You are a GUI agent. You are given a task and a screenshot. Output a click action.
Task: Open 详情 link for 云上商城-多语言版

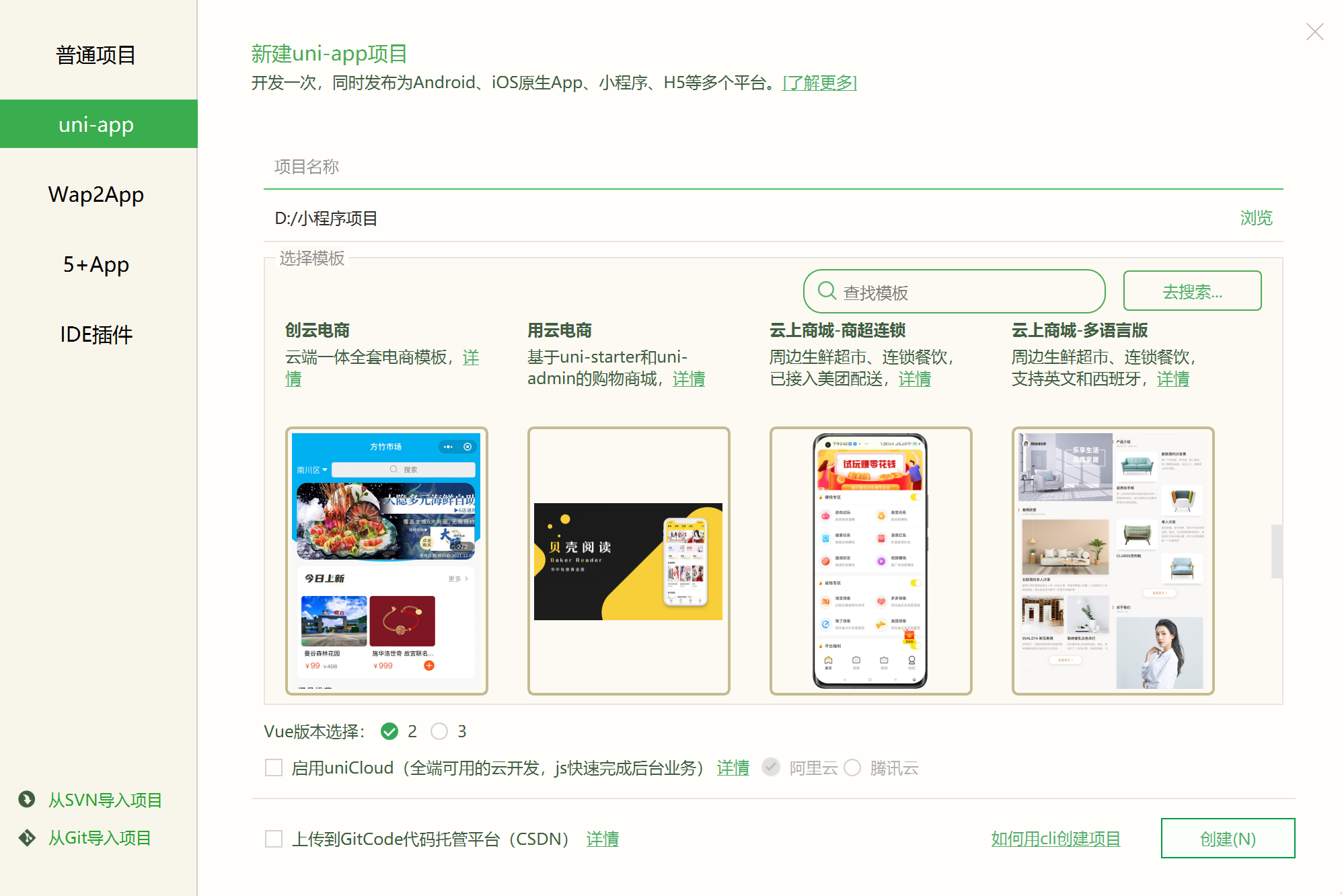coord(1172,379)
